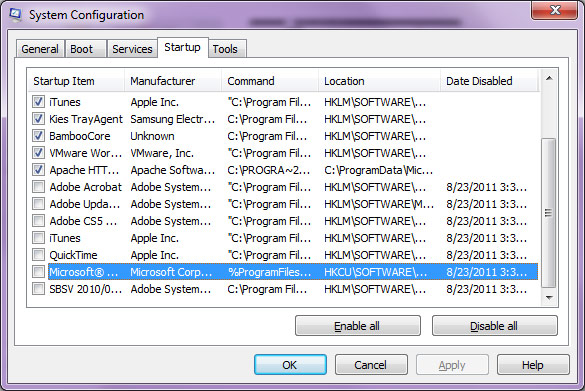This screenshot has width=585, height=391.
Task: Click the Apply button
Action: (x=452, y=365)
